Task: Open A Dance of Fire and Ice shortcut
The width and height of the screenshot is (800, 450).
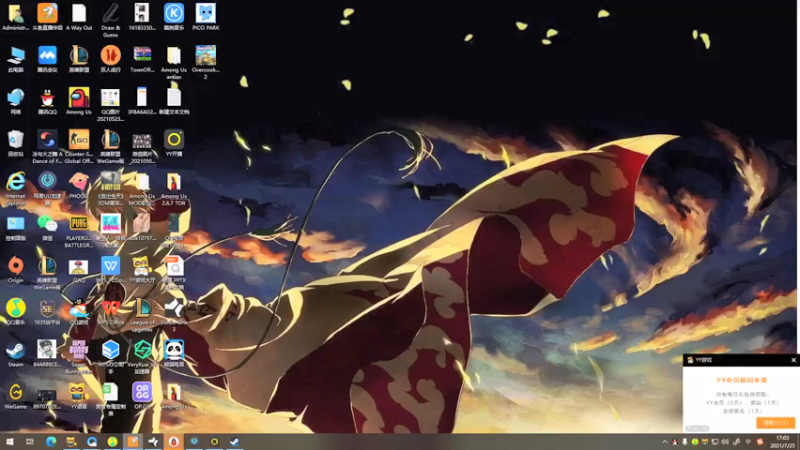Action: (x=47, y=146)
